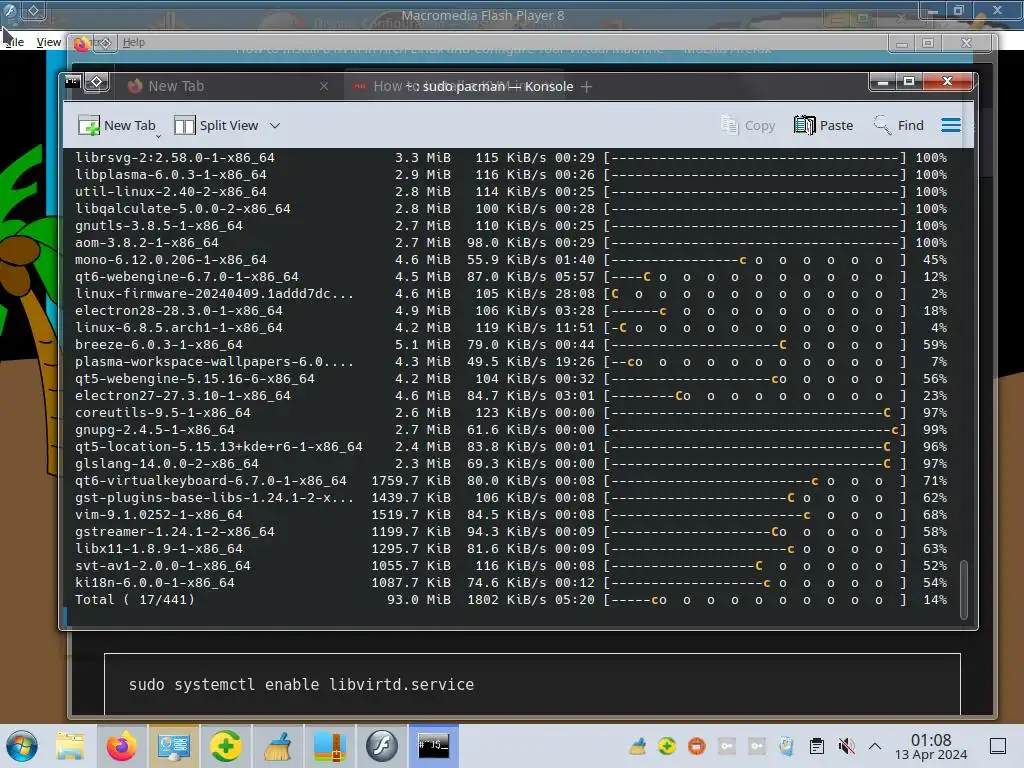1024x768 pixels.
Task: Click the linux-6.8.5.arch1-1-x86_64 package name
Action: 178,327
